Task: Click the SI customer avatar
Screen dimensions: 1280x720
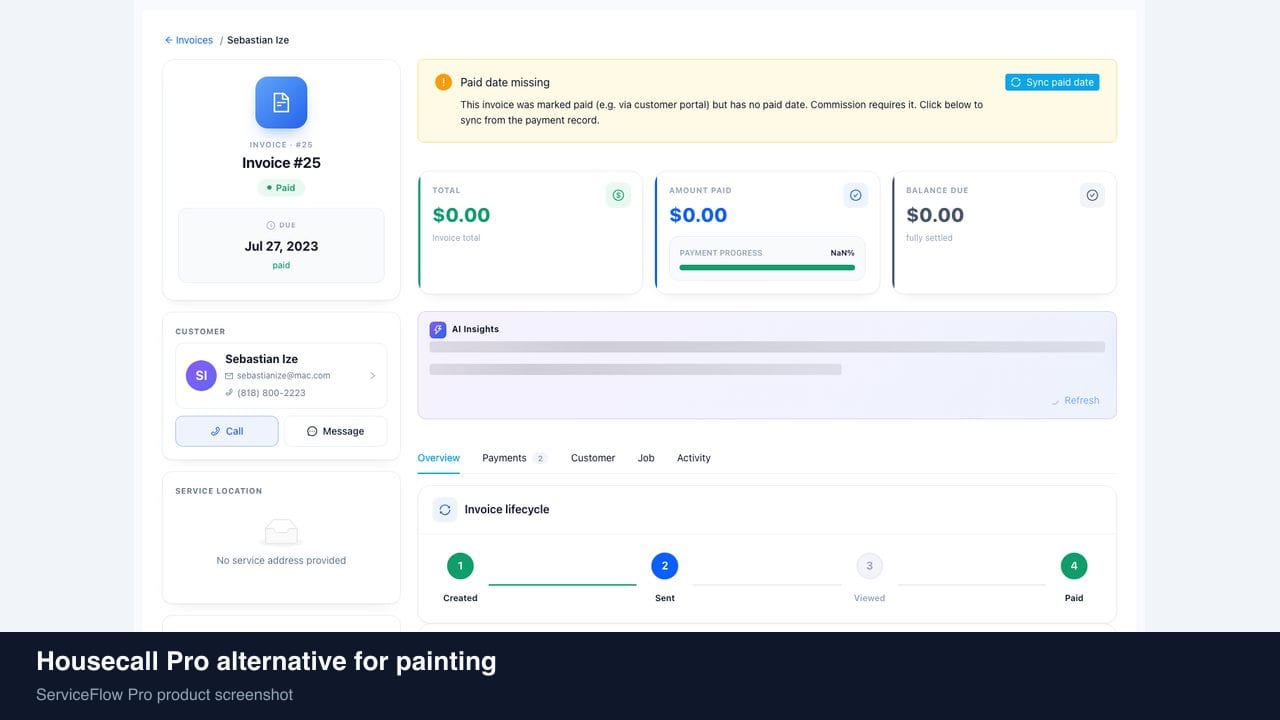Action: [201, 375]
